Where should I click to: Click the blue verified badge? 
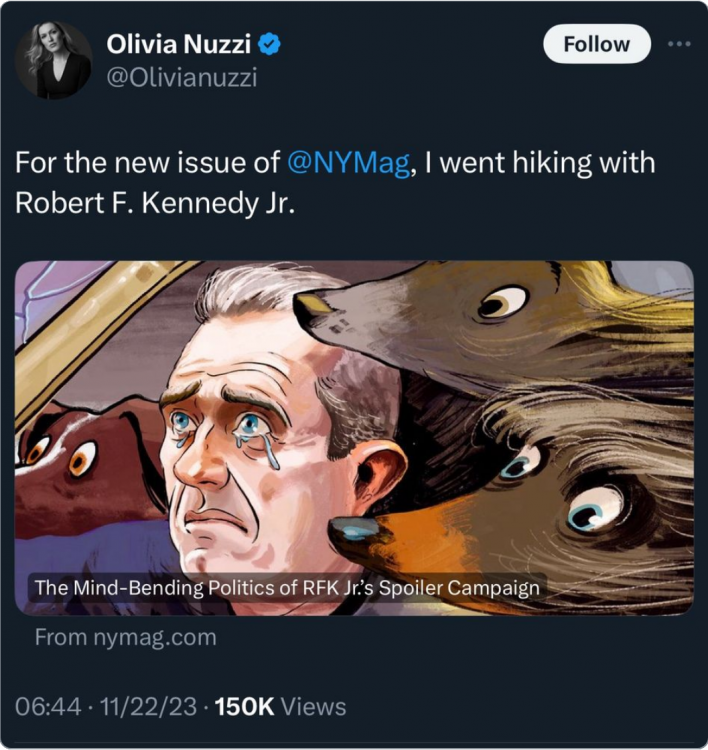tap(270, 44)
